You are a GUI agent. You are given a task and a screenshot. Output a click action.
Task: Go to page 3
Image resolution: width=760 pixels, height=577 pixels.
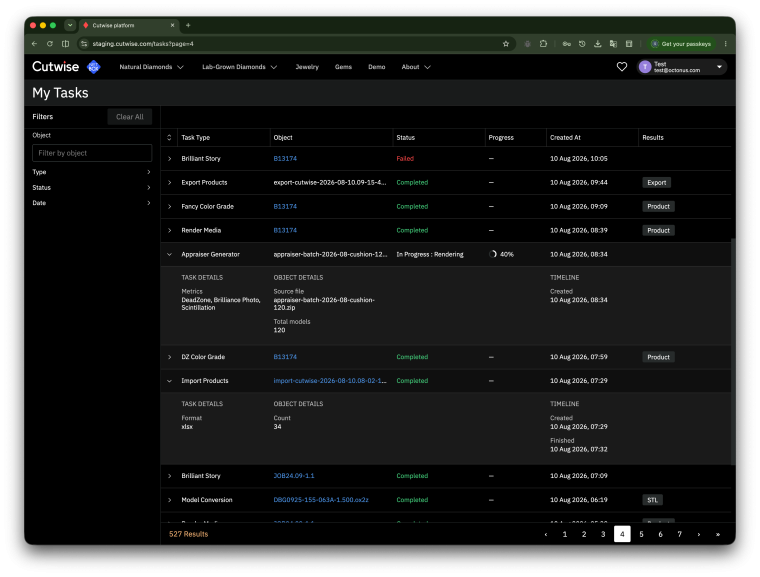603,534
